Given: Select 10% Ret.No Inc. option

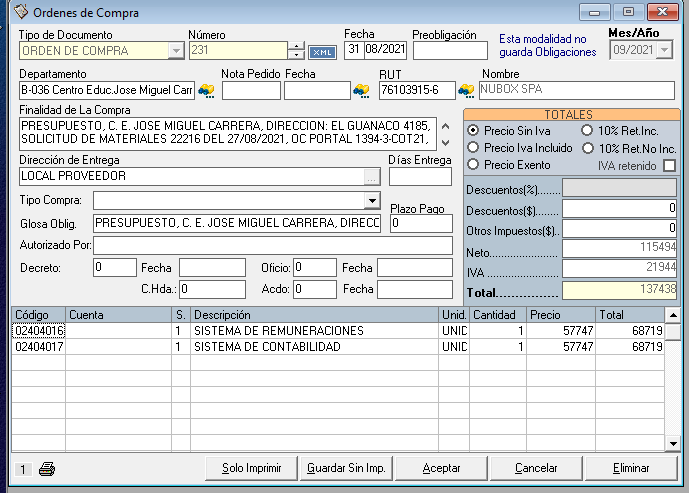Looking at the screenshot, I should [x=588, y=149].
